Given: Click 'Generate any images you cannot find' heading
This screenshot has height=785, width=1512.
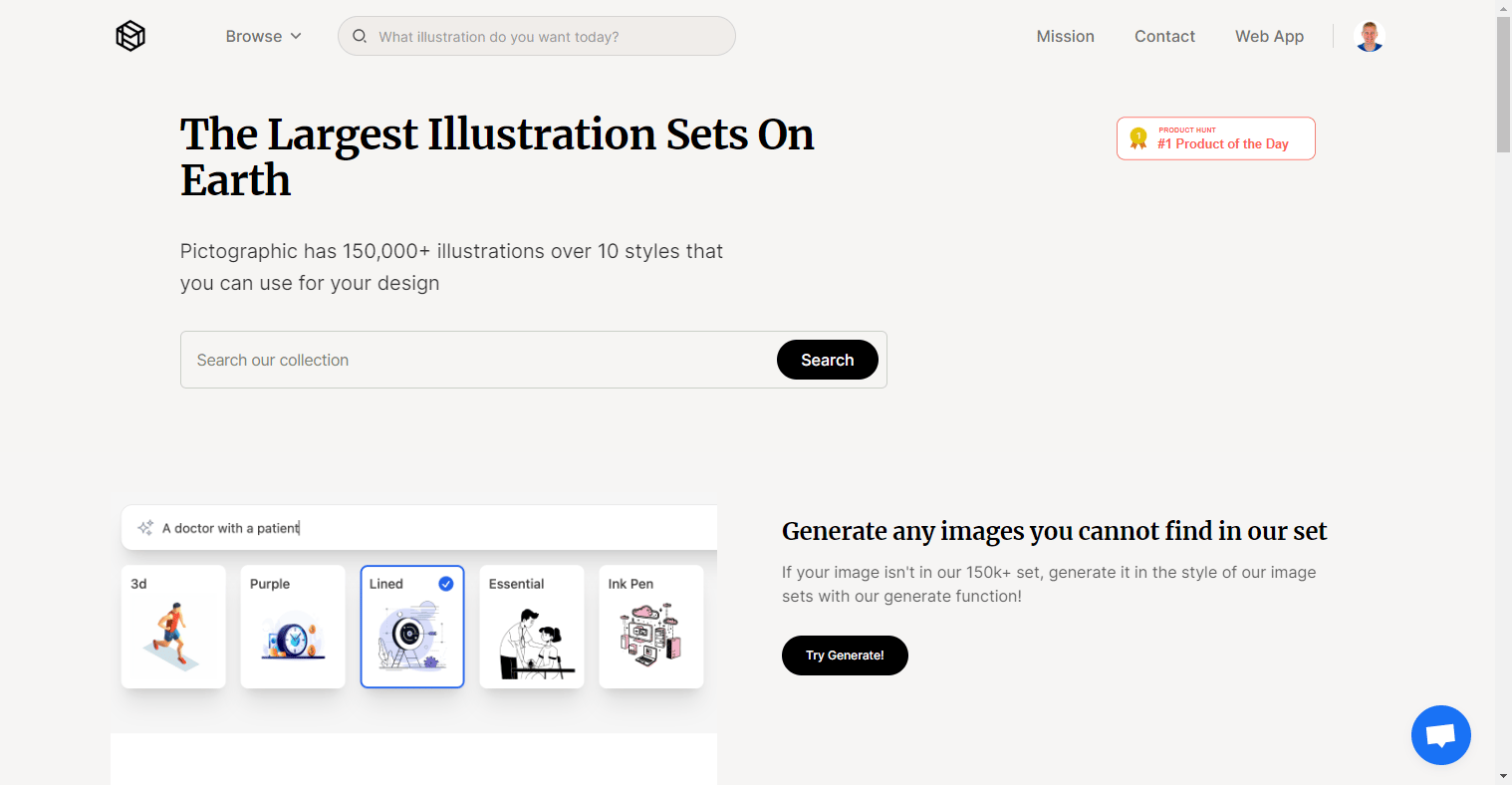Looking at the screenshot, I should tap(1054, 531).
